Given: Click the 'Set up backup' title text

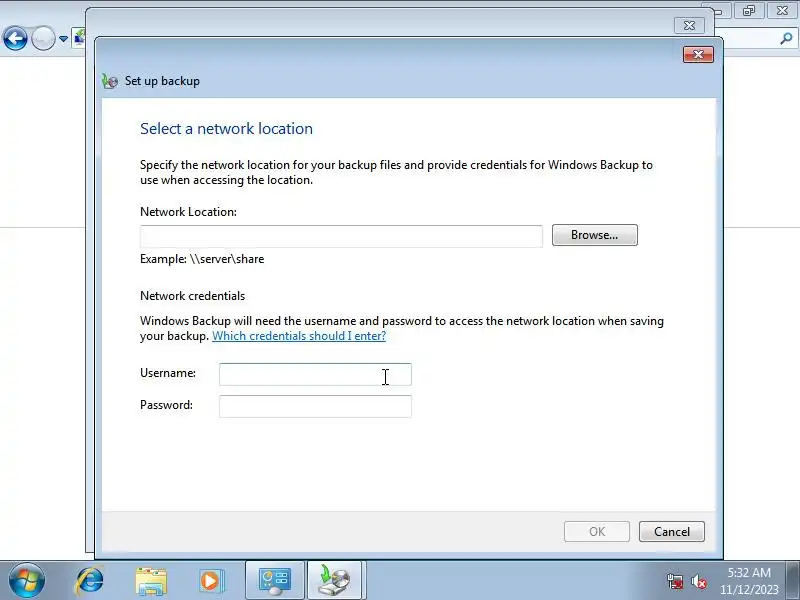Looking at the screenshot, I should (x=162, y=81).
